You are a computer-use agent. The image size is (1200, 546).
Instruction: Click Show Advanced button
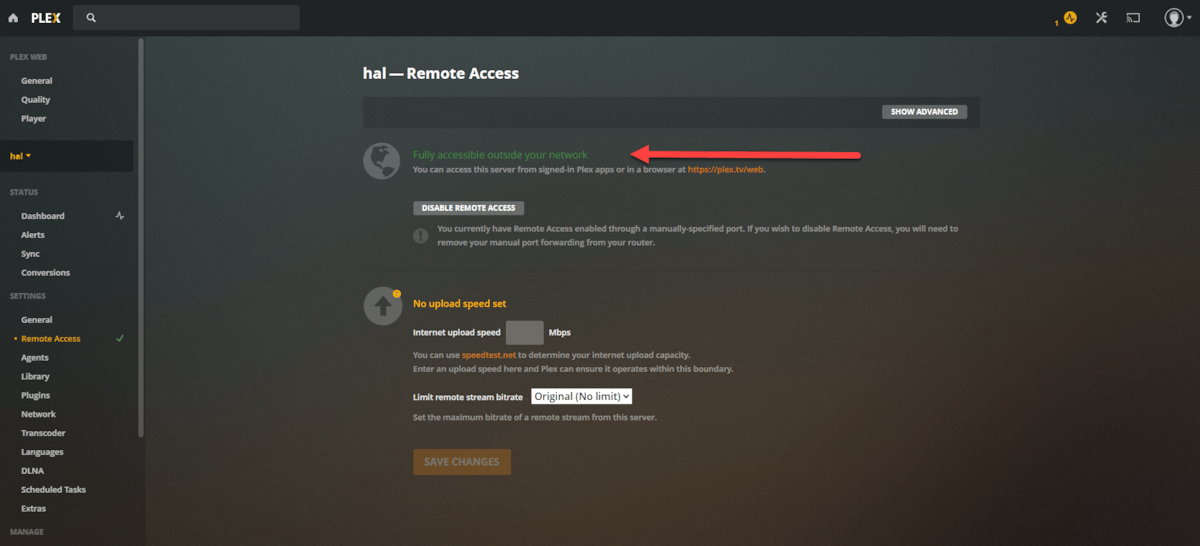[924, 112]
